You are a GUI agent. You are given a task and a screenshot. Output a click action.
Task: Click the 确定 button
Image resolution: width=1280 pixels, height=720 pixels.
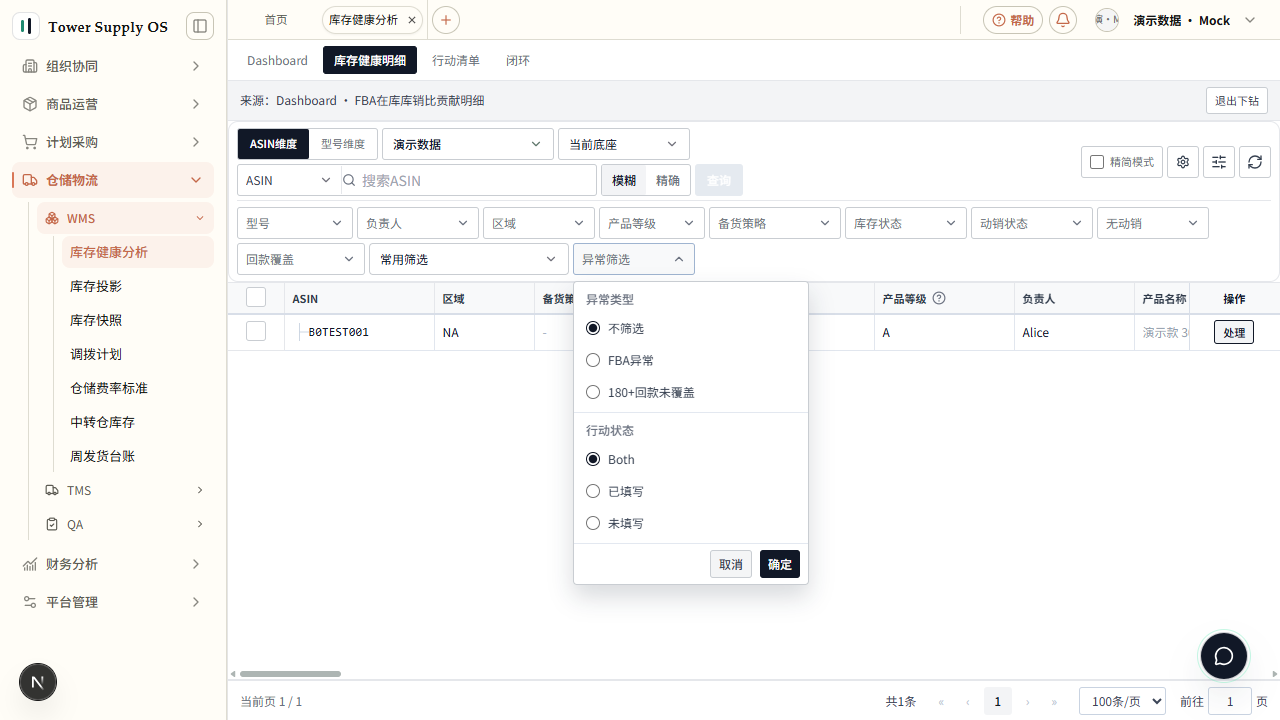click(780, 564)
